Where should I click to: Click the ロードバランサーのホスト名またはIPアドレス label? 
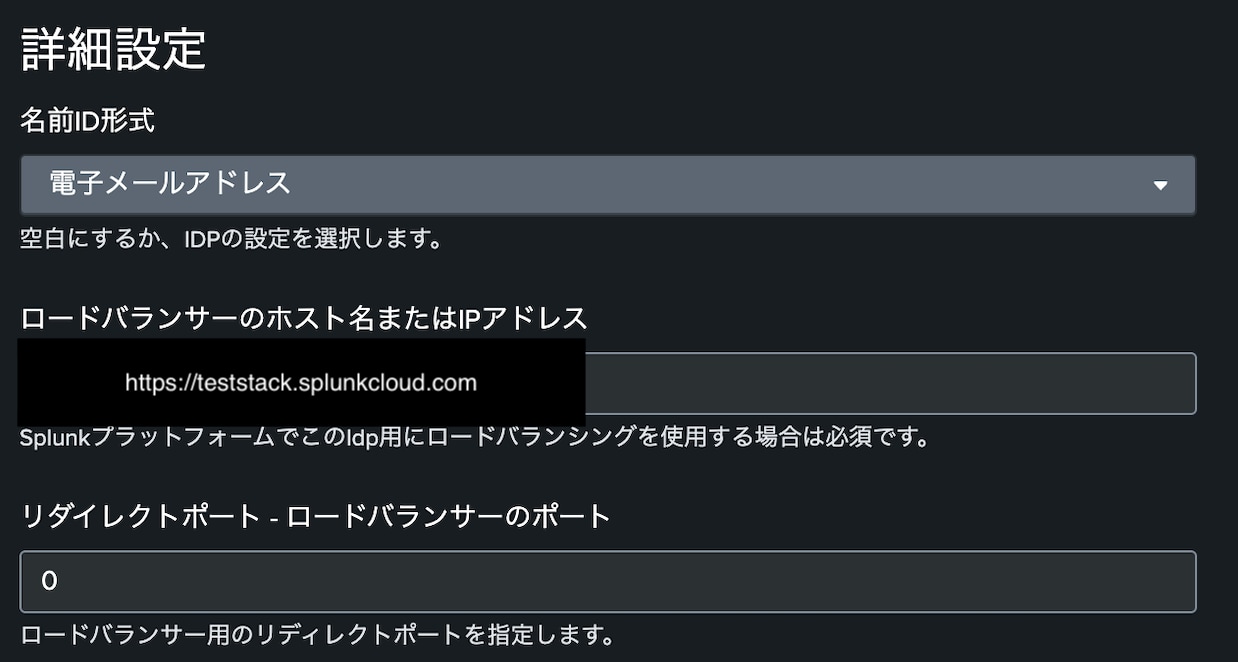303,317
